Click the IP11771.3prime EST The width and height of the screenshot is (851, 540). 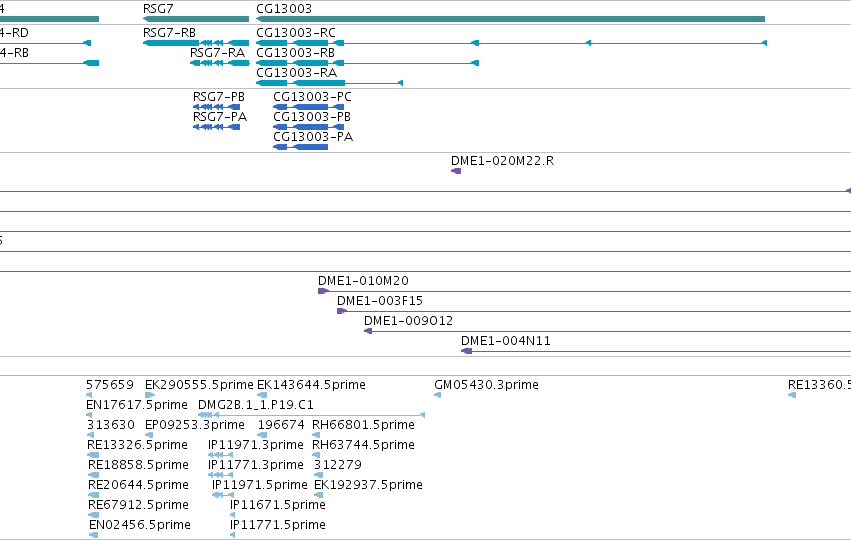pyautogui.click(x=220, y=475)
